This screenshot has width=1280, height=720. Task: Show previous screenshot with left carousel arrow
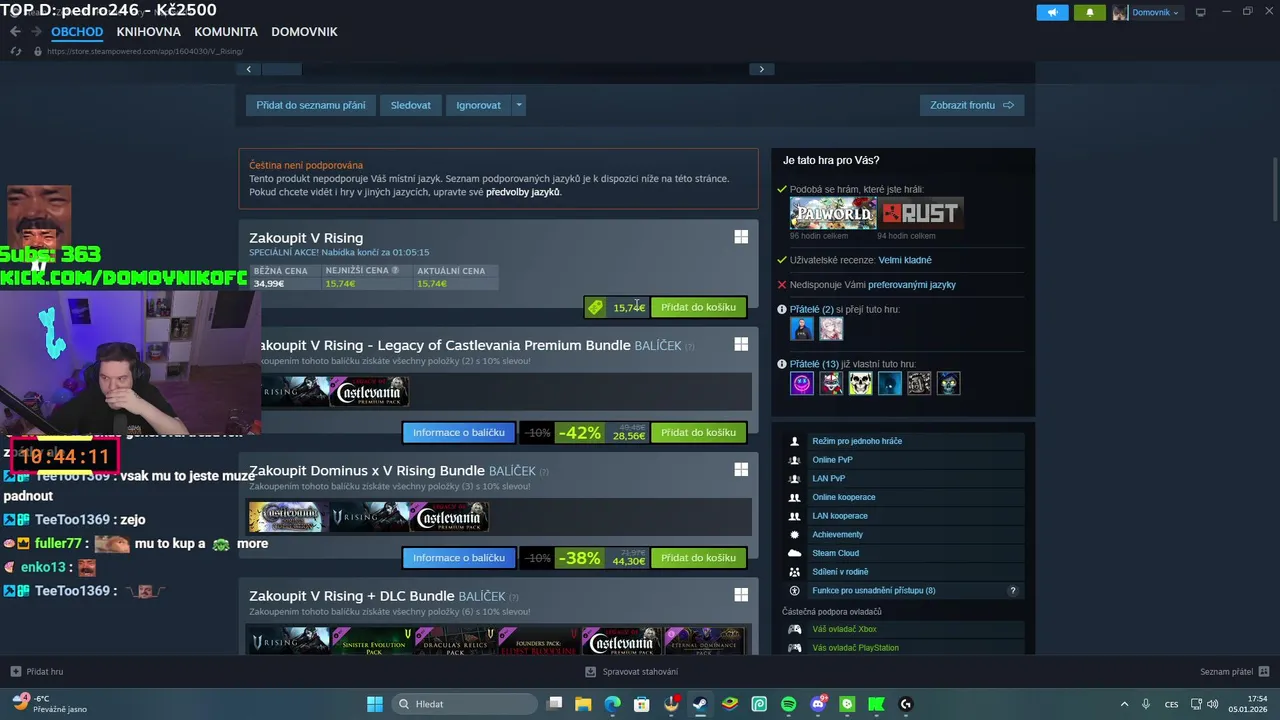[x=248, y=69]
